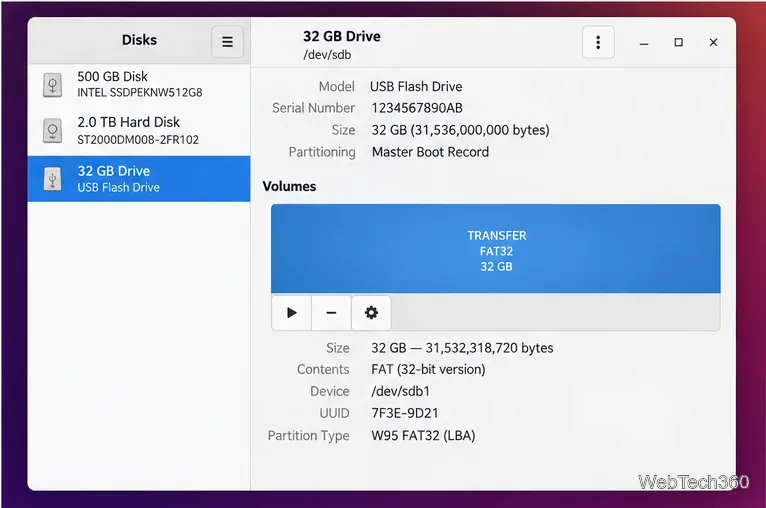Click the Volumes heading

(x=289, y=186)
